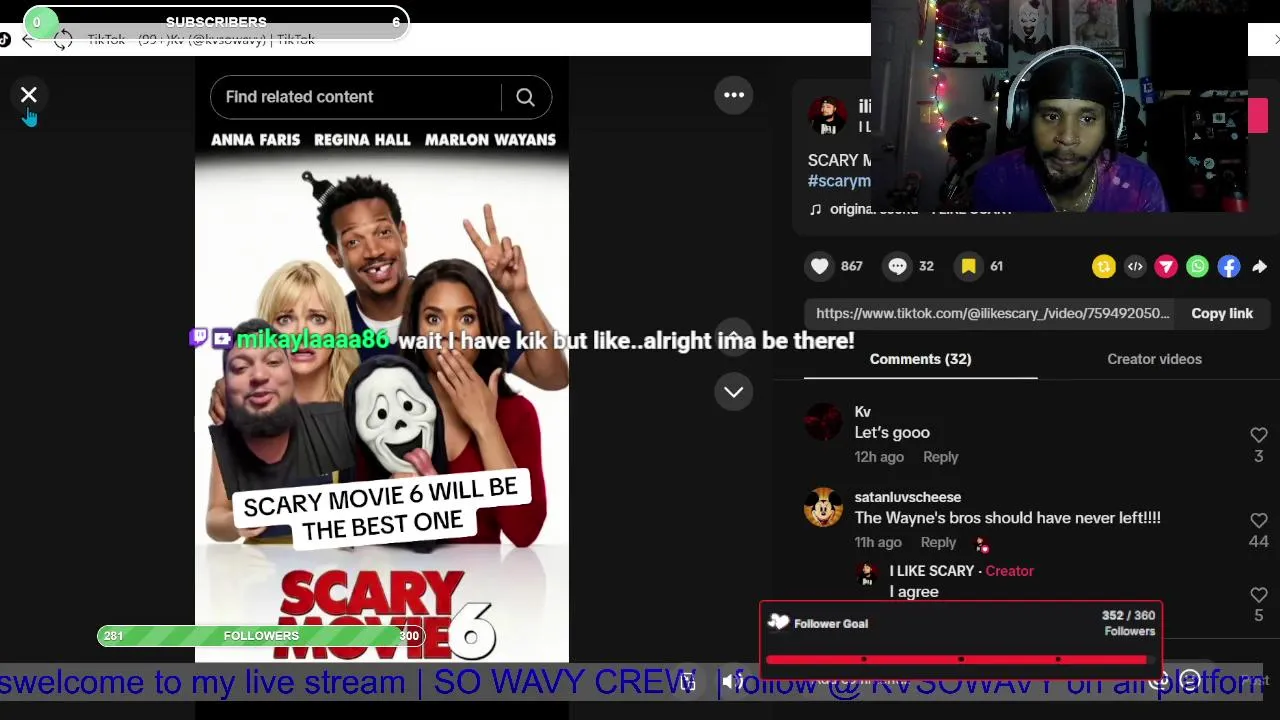Screen dimensions: 1280x720
Task: Open the three-dot more options menu
Action: point(734,95)
